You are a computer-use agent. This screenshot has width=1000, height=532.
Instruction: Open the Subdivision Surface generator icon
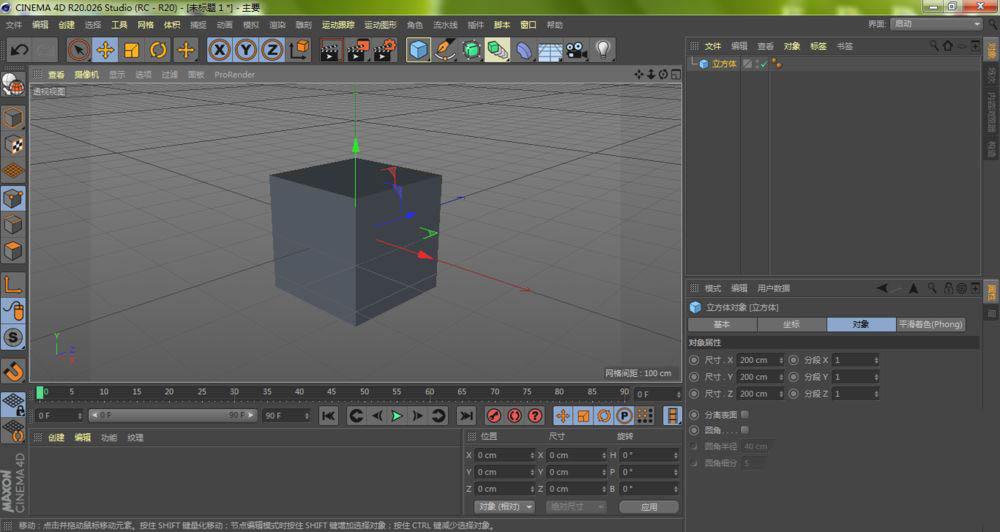pos(471,50)
